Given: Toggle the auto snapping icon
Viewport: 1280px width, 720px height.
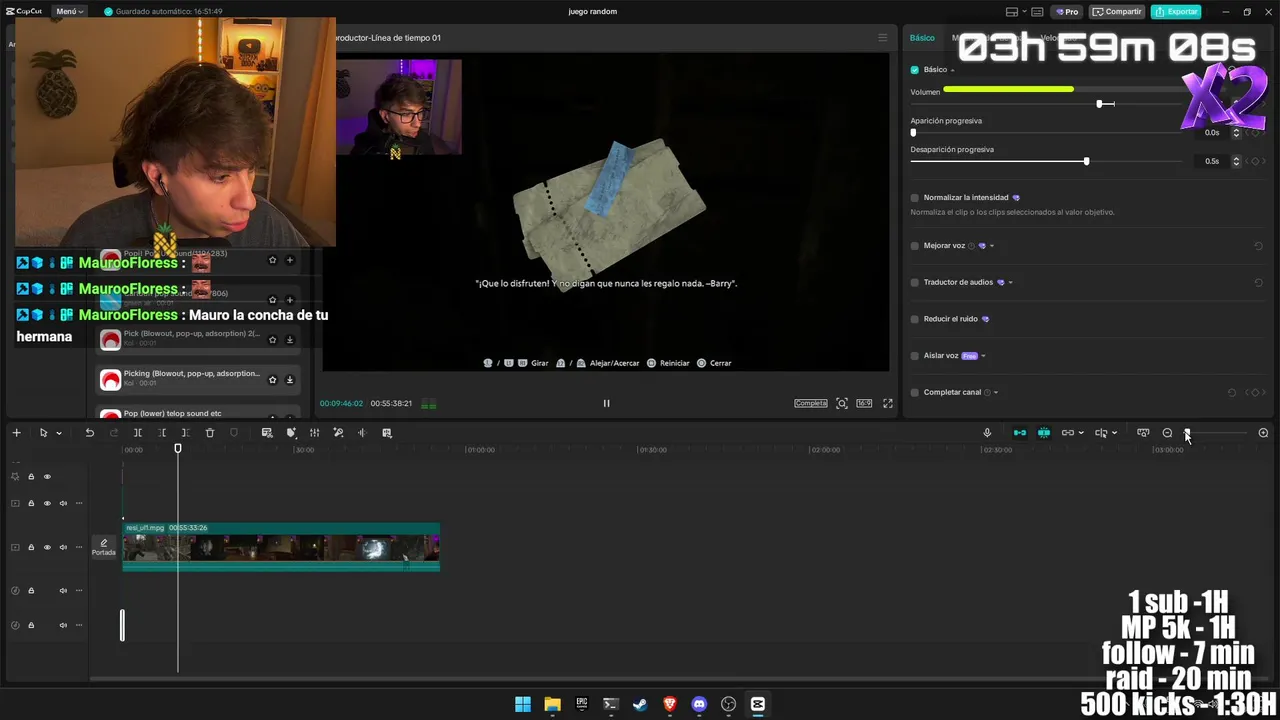Looking at the screenshot, I should (1044, 433).
